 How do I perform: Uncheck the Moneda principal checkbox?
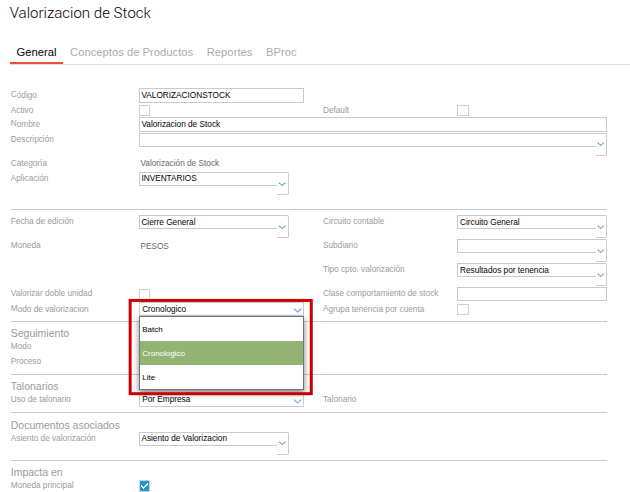(x=145, y=486)
